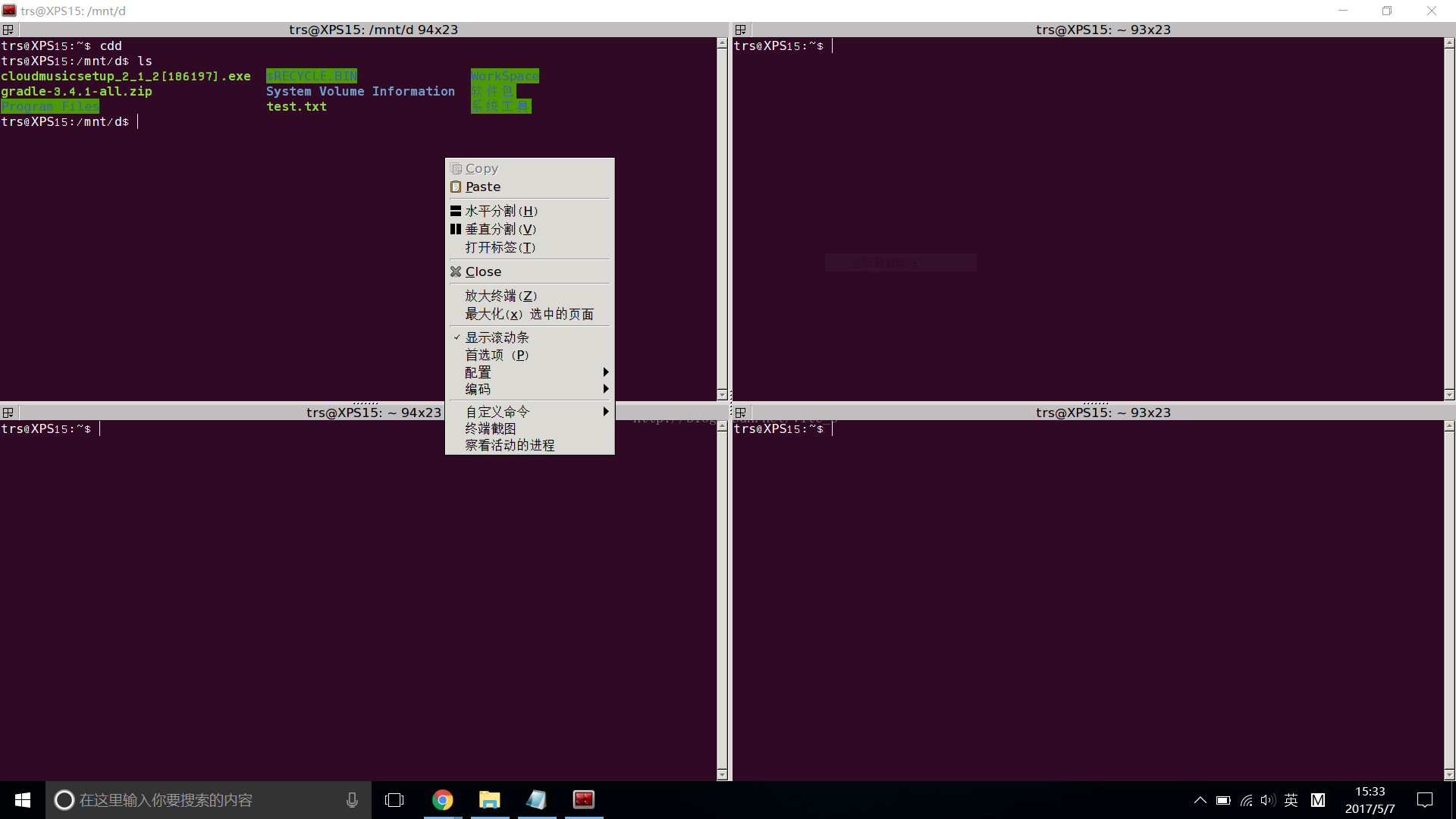Choose Close label in context menu
The image size is (1456, 819).
pyautogui.click(x=483, y=271)
